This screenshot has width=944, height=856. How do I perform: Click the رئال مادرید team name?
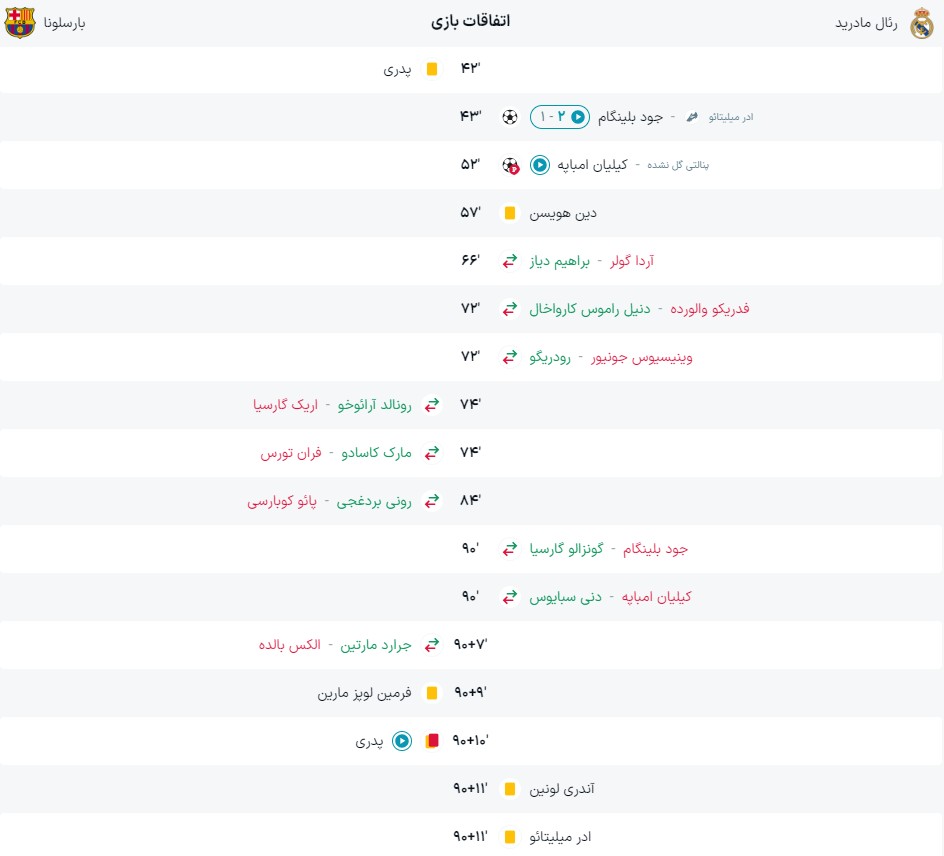(867, 22)
